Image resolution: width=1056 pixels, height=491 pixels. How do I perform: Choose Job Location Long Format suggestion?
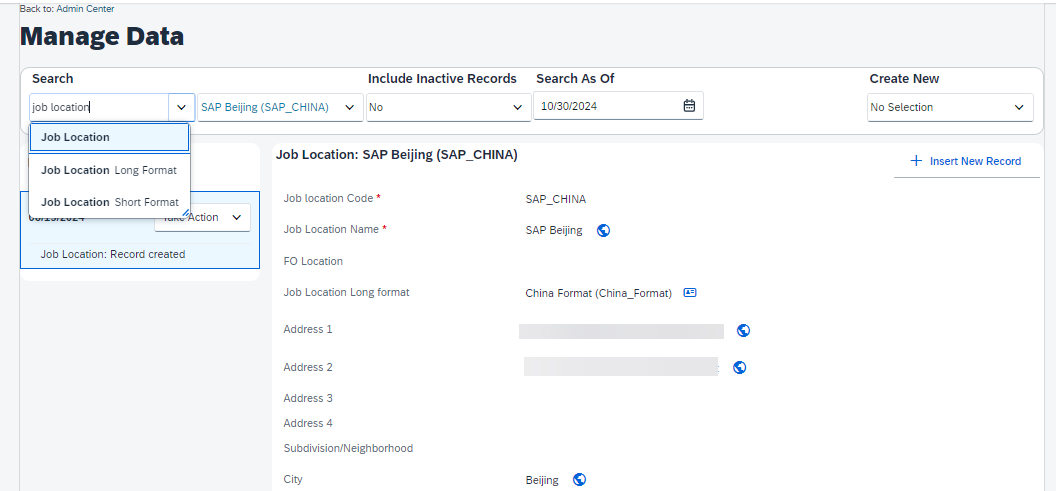point(110,170)
